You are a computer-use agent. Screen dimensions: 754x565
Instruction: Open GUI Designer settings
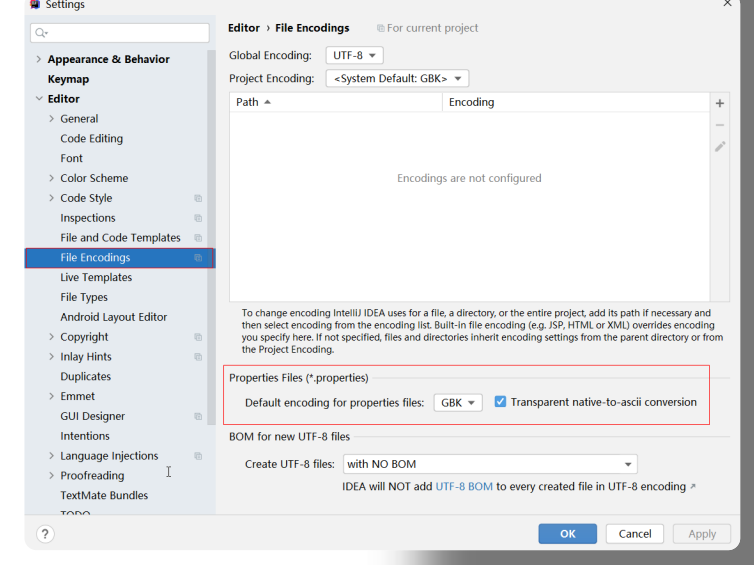click(92, 416)
